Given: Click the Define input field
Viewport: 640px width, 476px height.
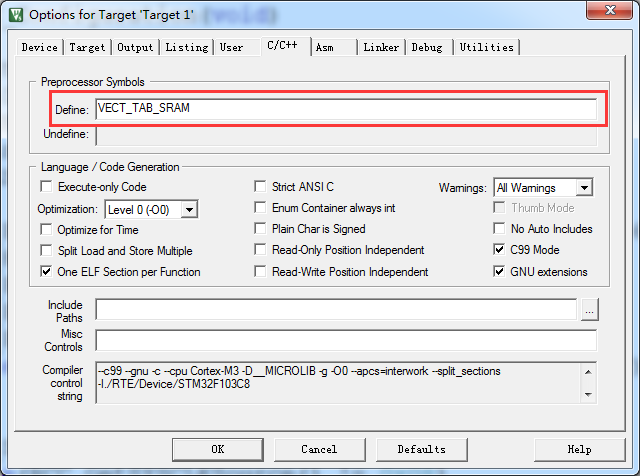Looking at the screenshot, I should [346, 109].
